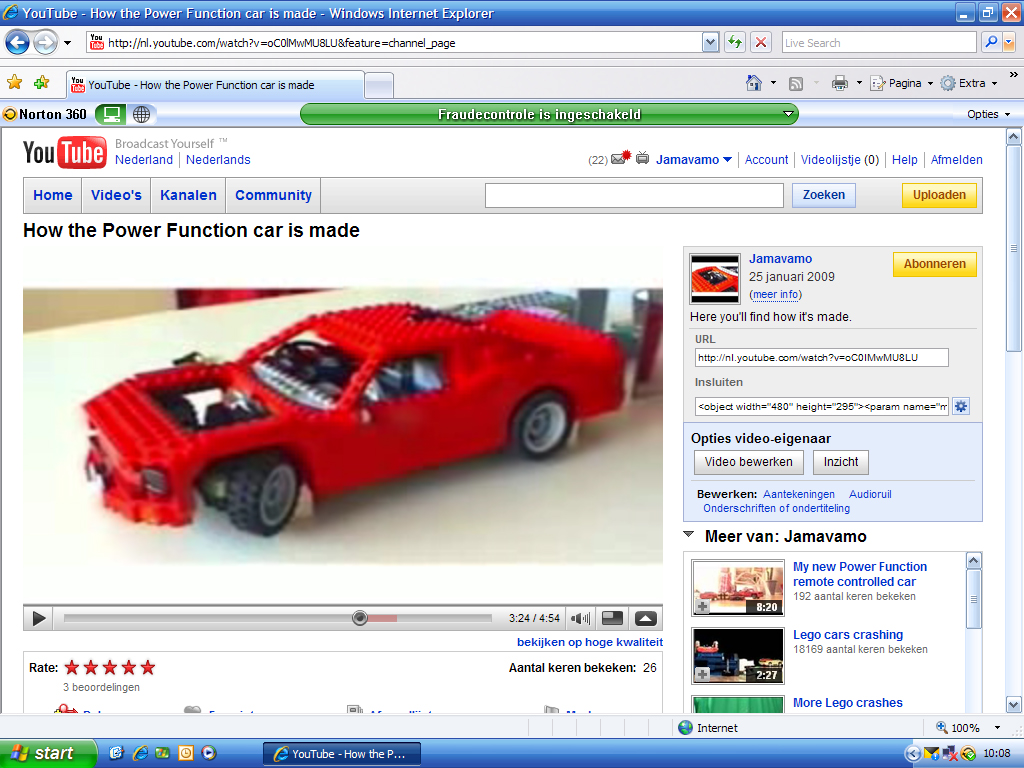Image resolution: width=1024 pixels, height=768 pixels.
Task: Open the Extra tools menu
Action: coord(969,83)
